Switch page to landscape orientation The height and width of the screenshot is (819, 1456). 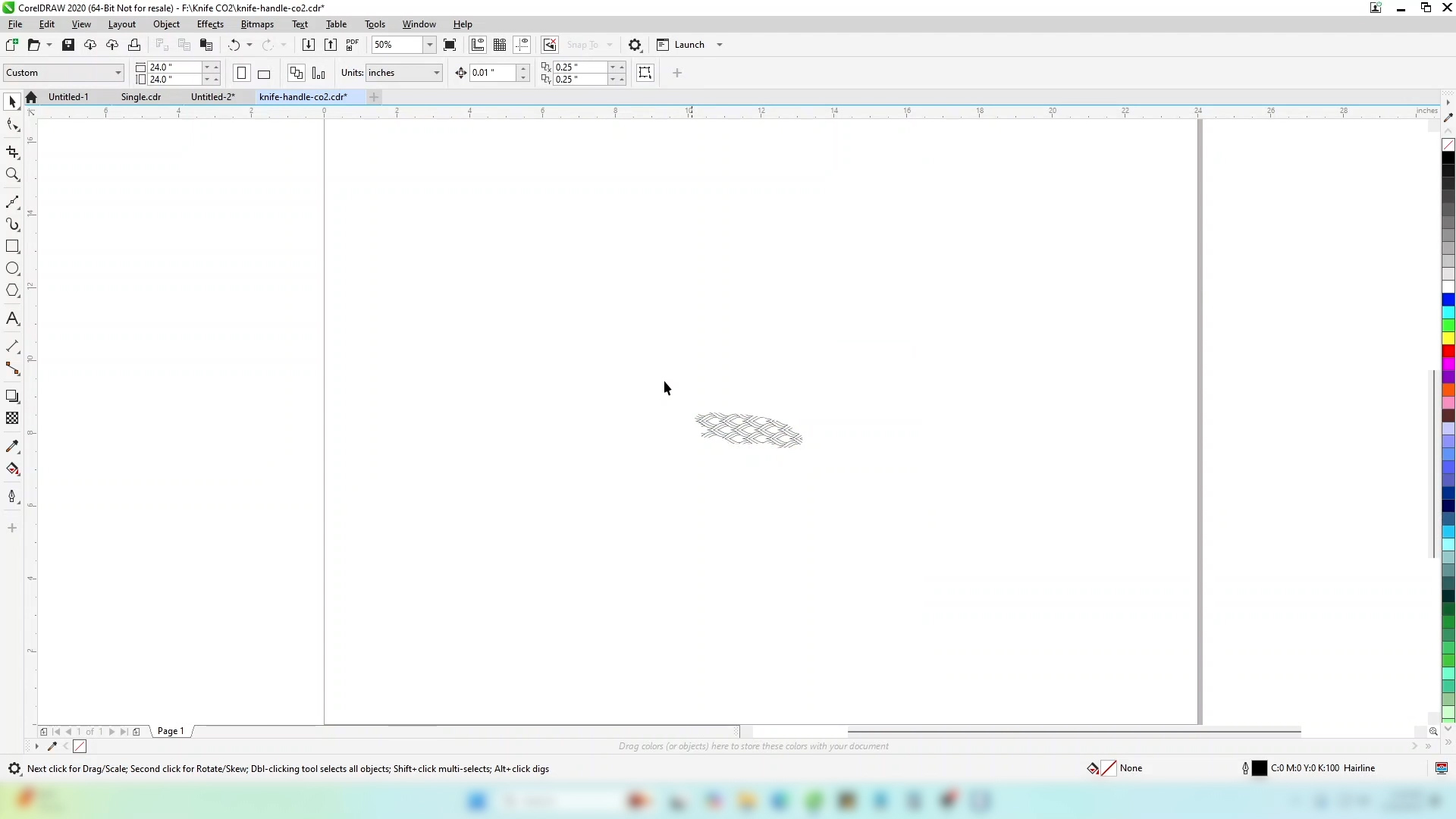pyautogui.click(x=264, y=74)
